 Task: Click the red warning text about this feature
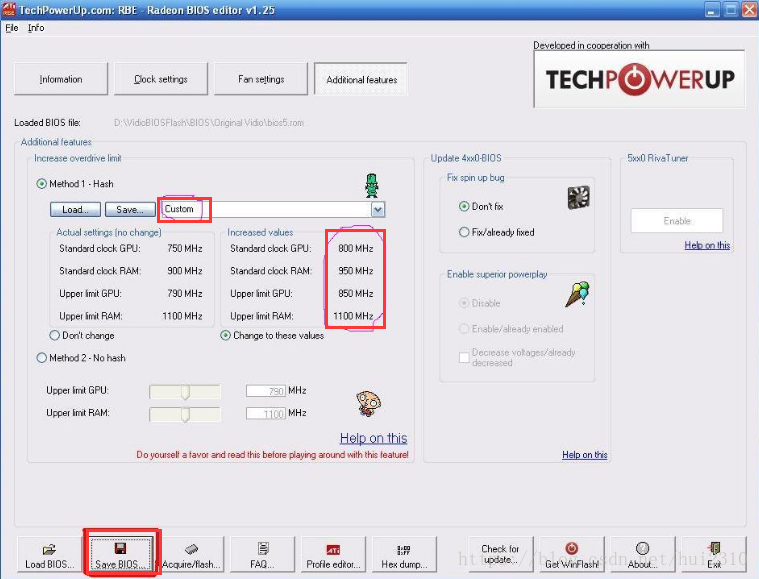[272, 455]
